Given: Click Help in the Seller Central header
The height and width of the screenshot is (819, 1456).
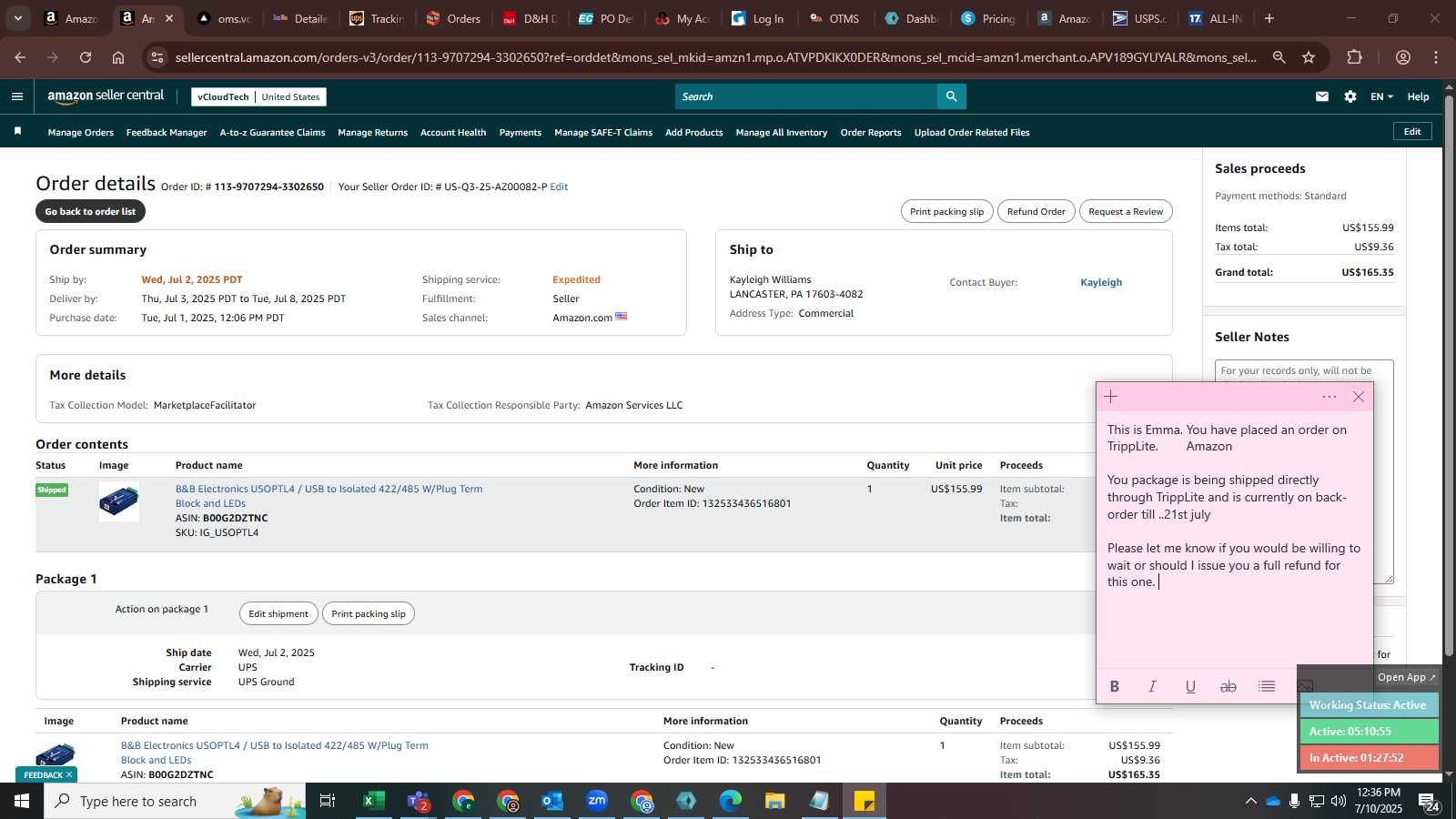Looking at the screenshot, I should coord(1418,96).
